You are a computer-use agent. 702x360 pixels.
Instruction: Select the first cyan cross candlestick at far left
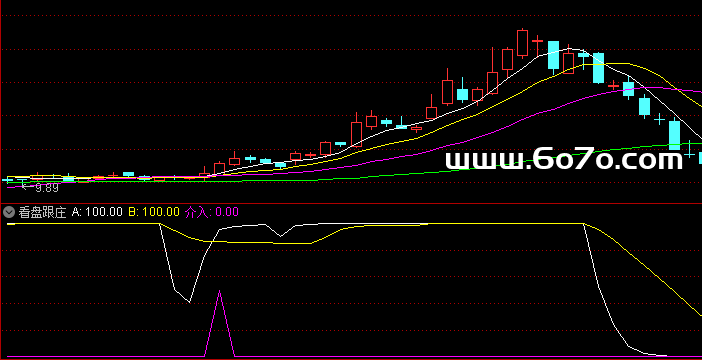tap(8, 180)
